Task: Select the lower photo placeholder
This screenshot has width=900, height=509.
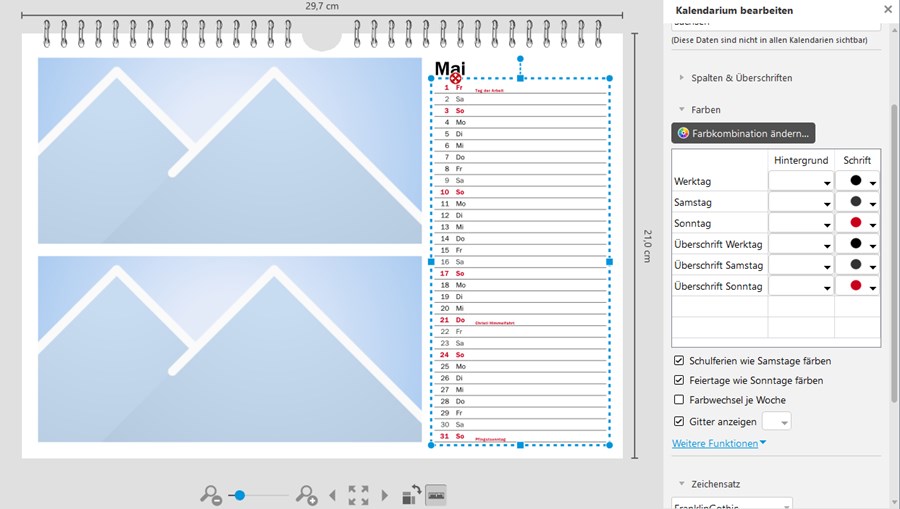Action: tap(230, 349)
